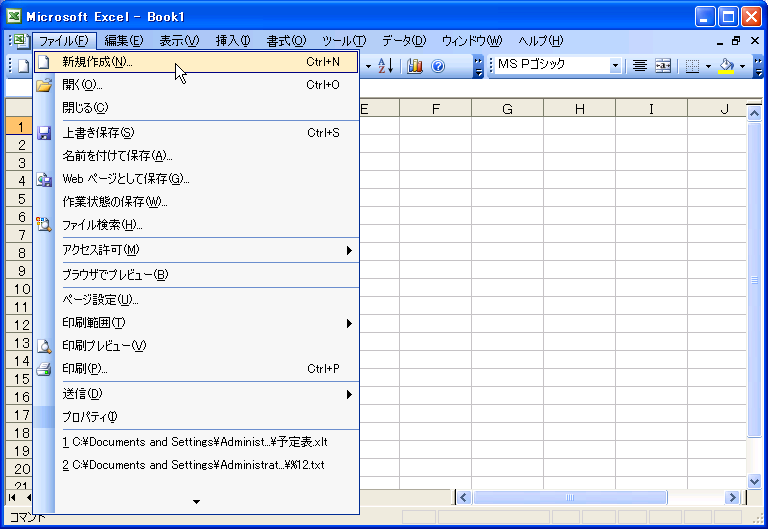Click the New (新規作成) menu item
The height and width of the screenshot is (529, 768).
click(x=196, y=62)
